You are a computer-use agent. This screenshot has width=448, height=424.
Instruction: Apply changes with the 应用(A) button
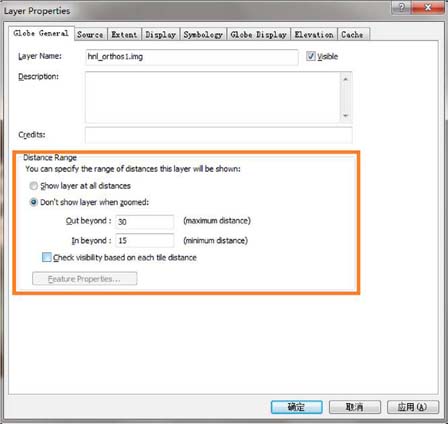pyautogui.click(x=413, y=407)
